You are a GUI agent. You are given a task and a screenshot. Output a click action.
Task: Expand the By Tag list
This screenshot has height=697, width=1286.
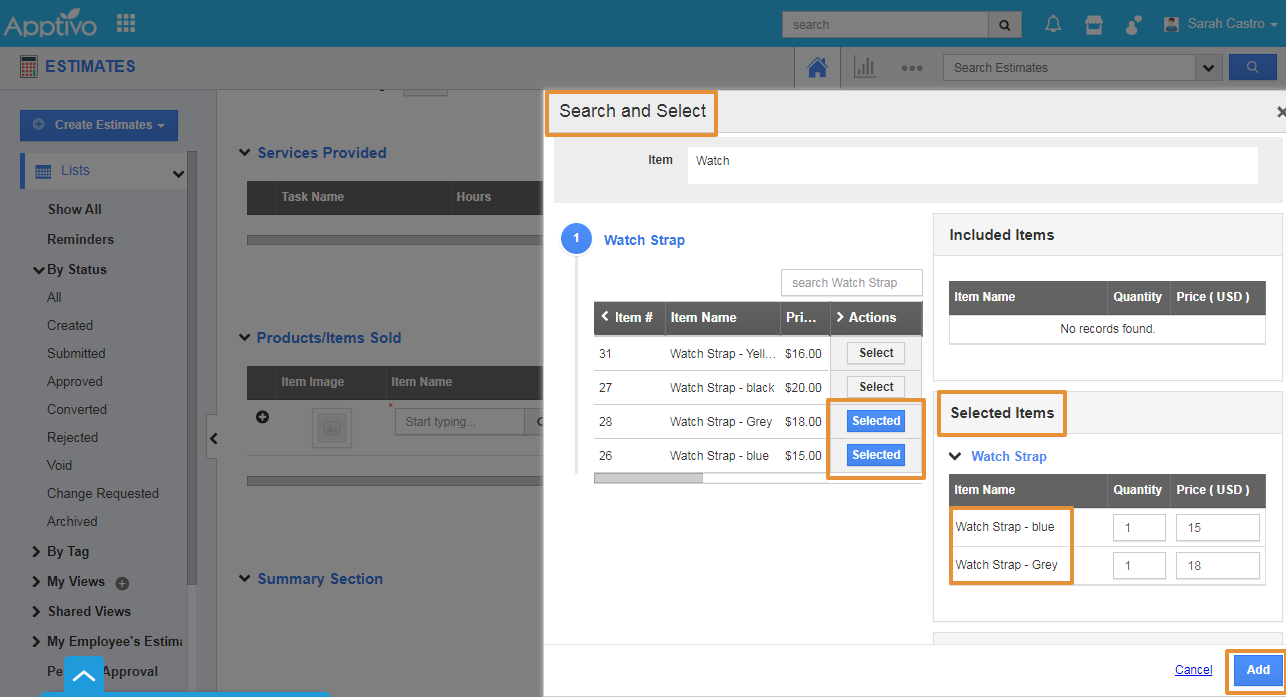37,551
